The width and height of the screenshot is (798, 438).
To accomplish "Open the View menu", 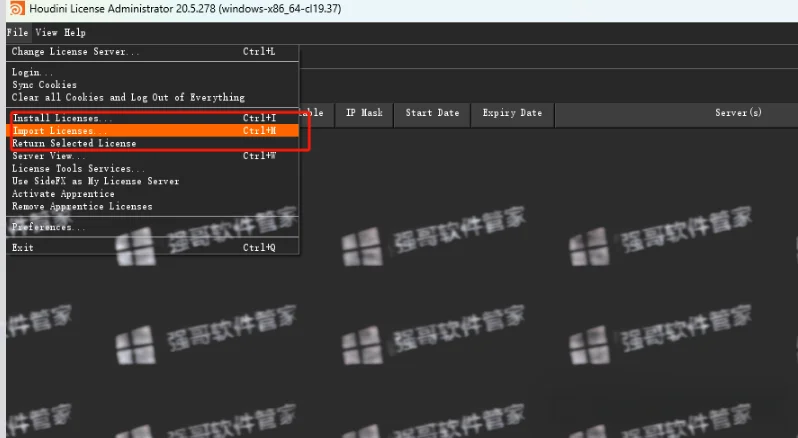I will tap(46, 33).
